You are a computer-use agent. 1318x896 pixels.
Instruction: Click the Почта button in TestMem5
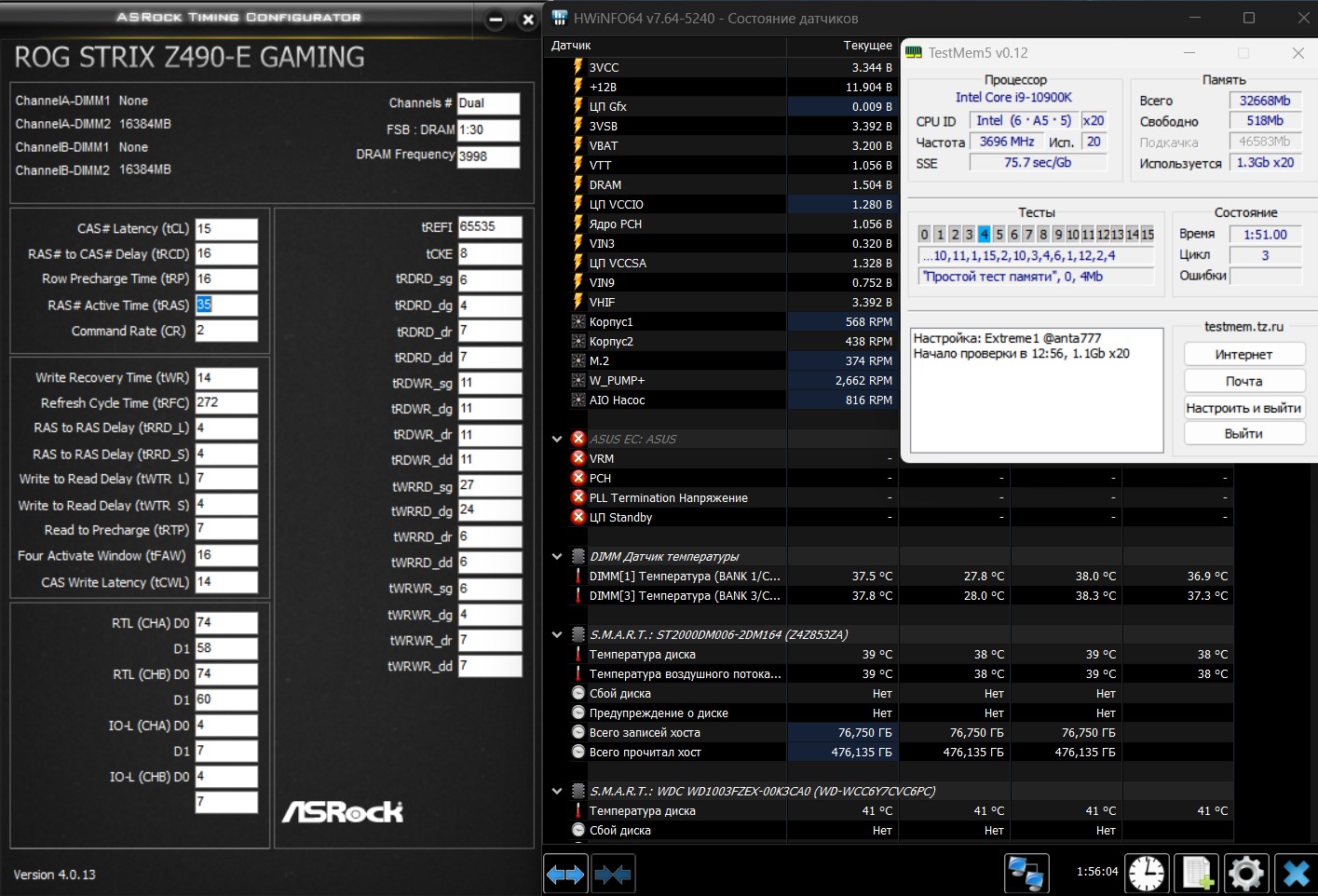pyautogui.click(x=1244, y=381)
